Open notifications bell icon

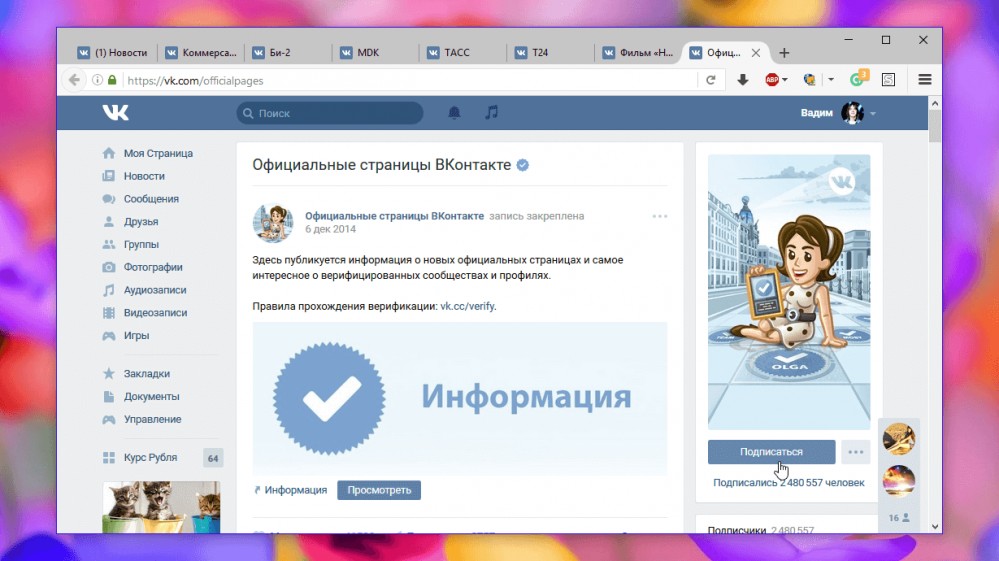[454, 113]
